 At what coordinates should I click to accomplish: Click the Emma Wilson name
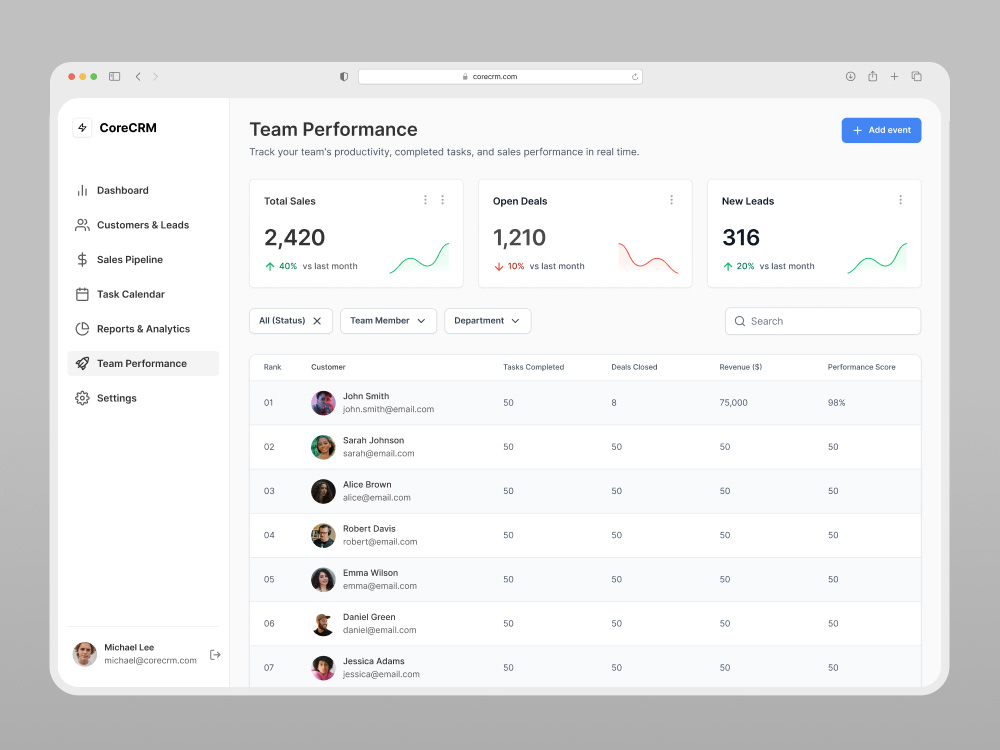[x=370, y=573]
